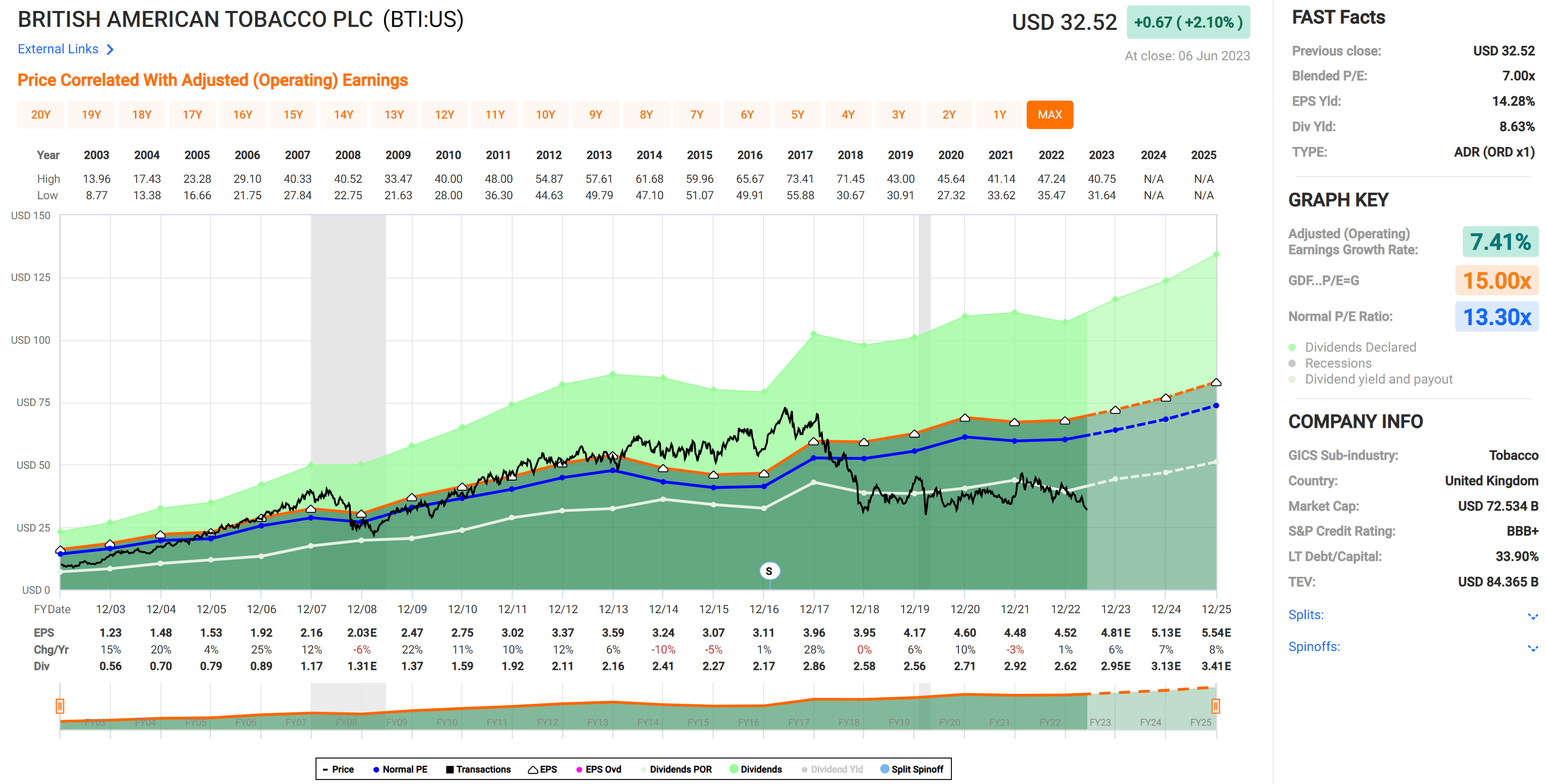Select the 19Y time range tab
This screenshot has height=784, width=1546.
(91, 115)
